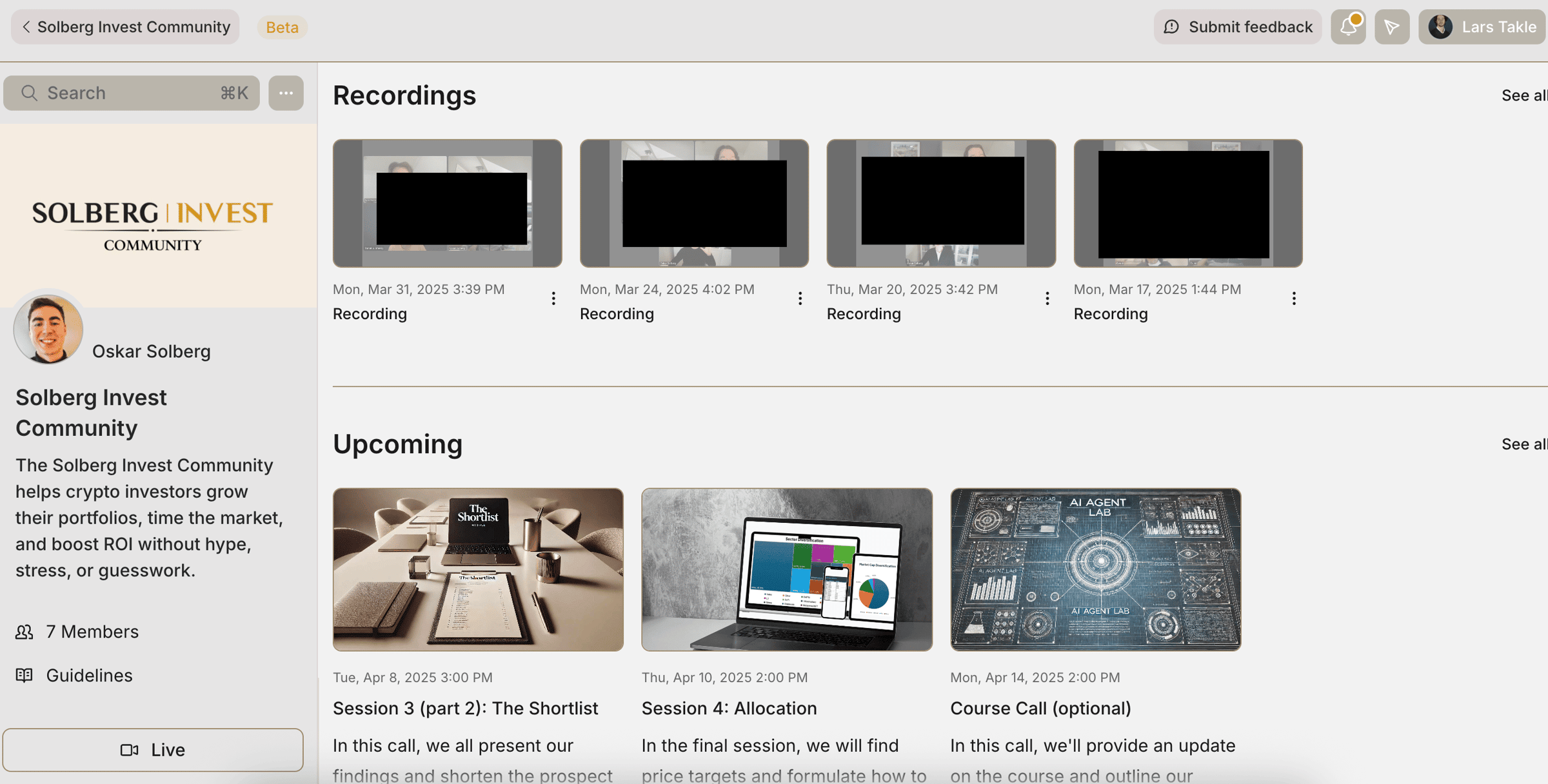Open the Mar 31, 2025 recording thumbnail
Screen dimensions: 1548x784
point(447,203)
